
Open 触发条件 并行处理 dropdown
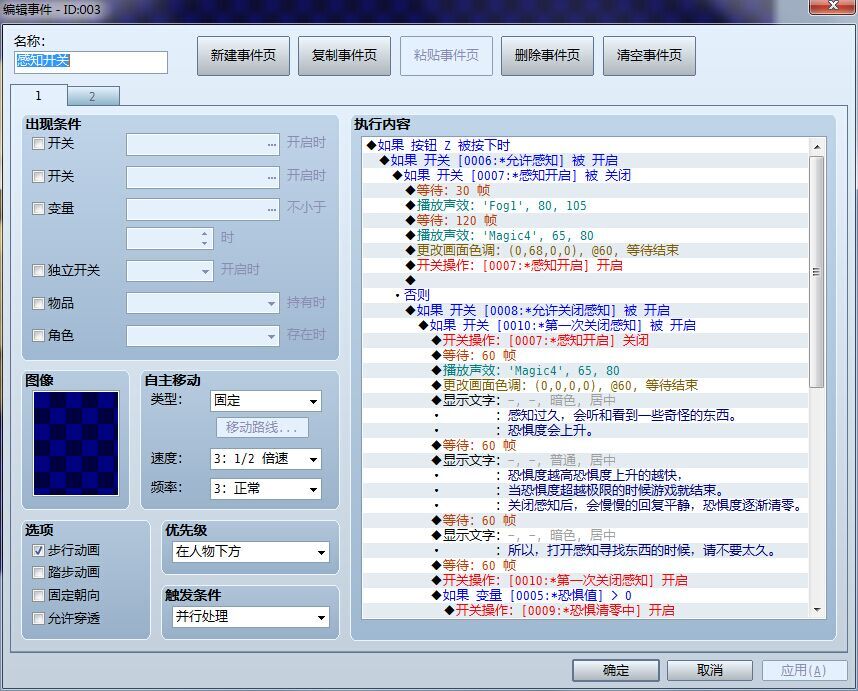click(251, 617)
